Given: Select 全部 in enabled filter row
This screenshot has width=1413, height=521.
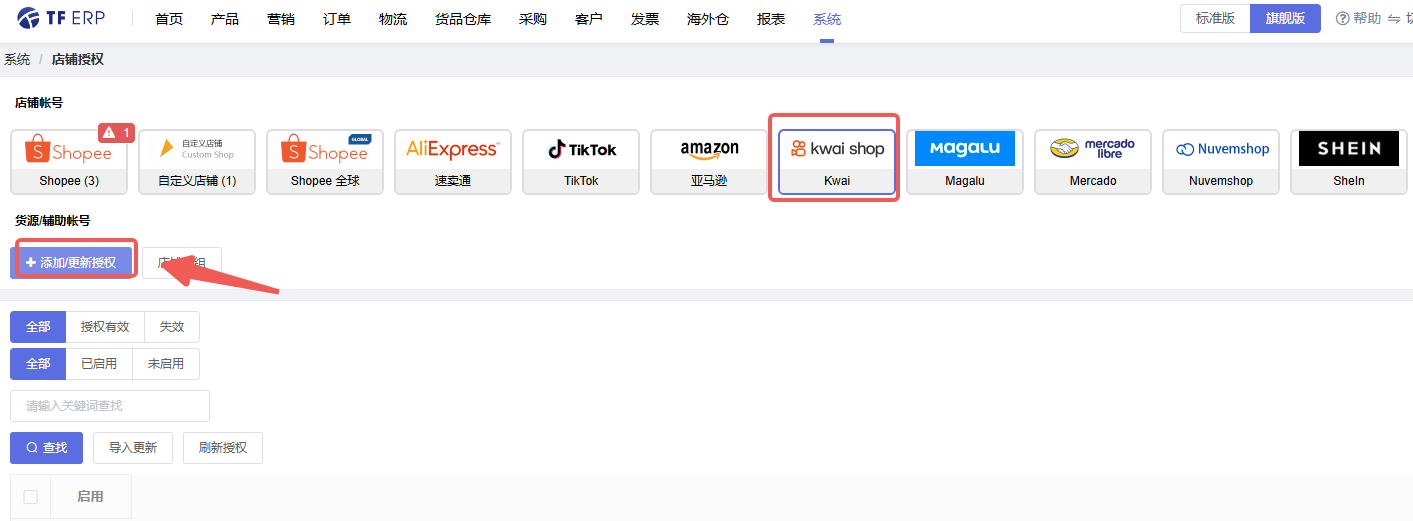Looking at the screenshot, I should pyautogui.click(x=38, y=363).
